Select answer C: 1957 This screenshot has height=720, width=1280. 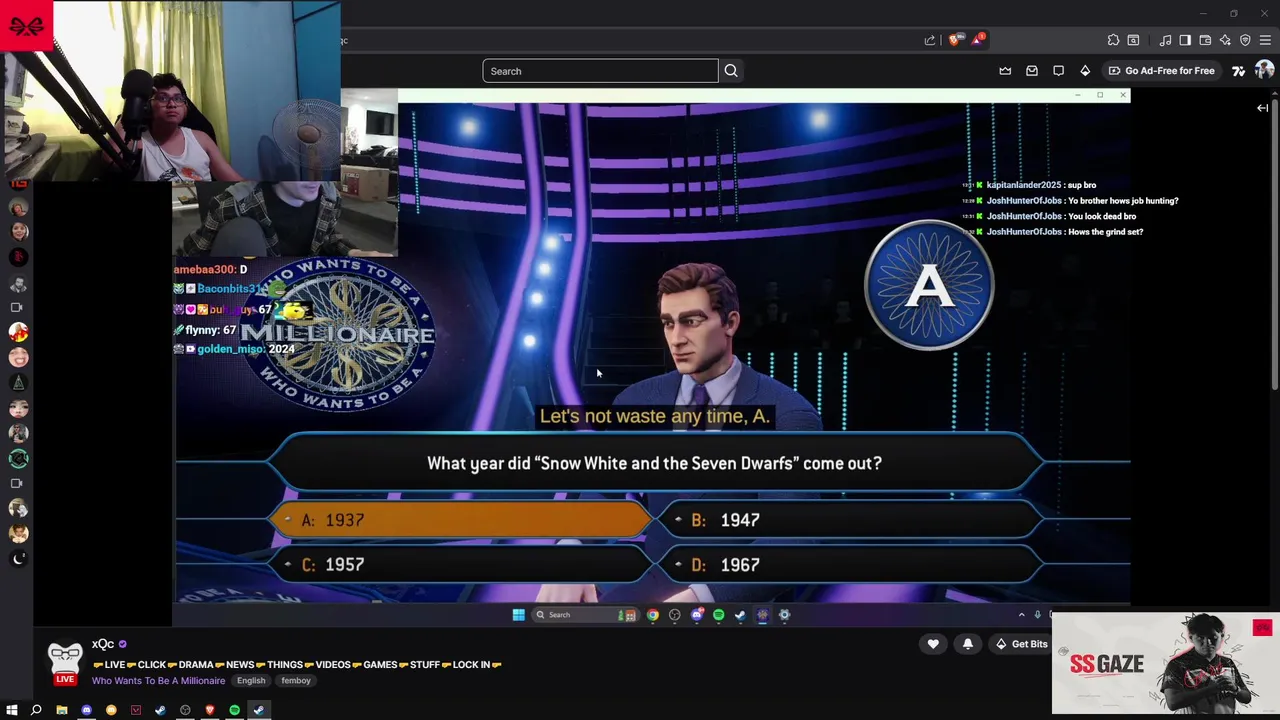pyautogui.click(x=463, y=565)
